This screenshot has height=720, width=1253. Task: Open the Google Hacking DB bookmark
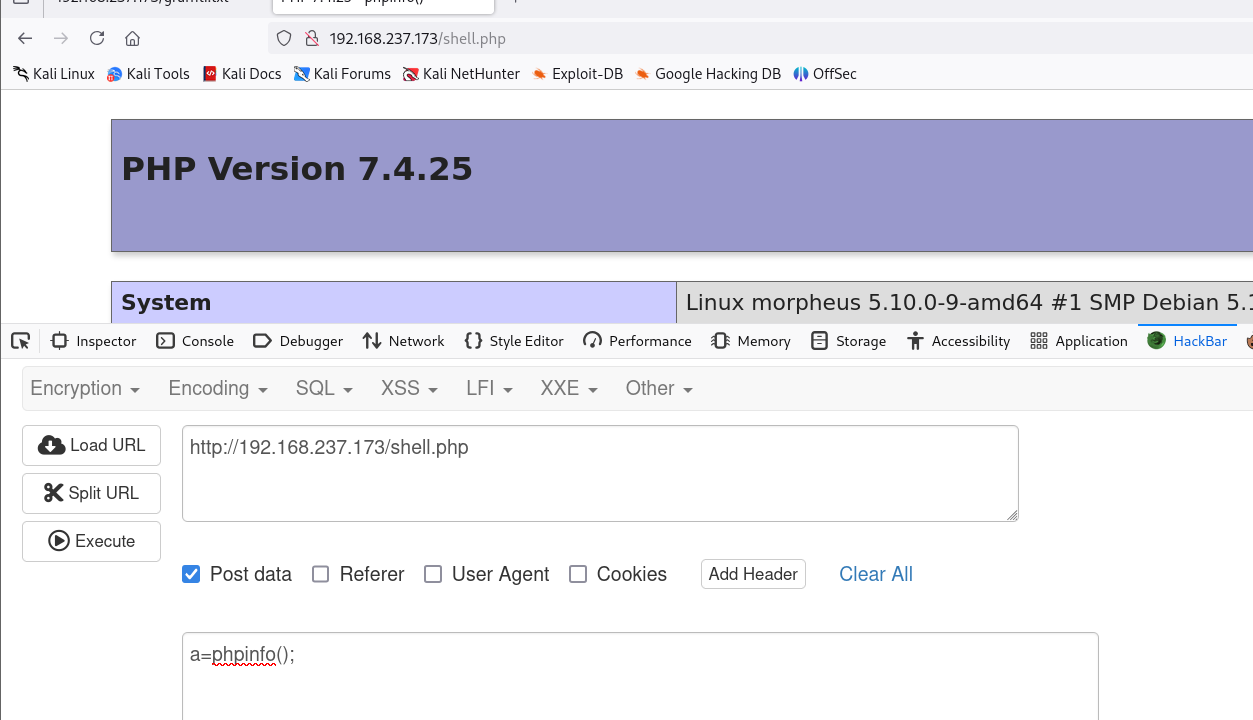(708, 73)
